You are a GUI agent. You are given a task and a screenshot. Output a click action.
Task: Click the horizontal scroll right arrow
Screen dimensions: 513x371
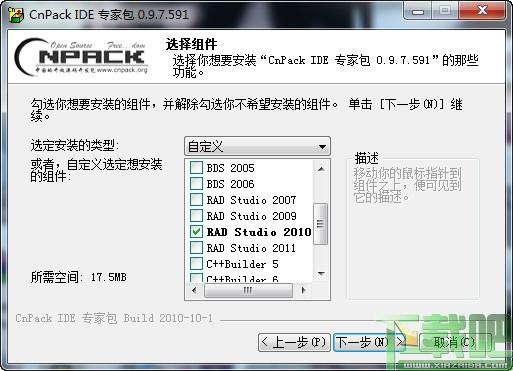(303, 290)
